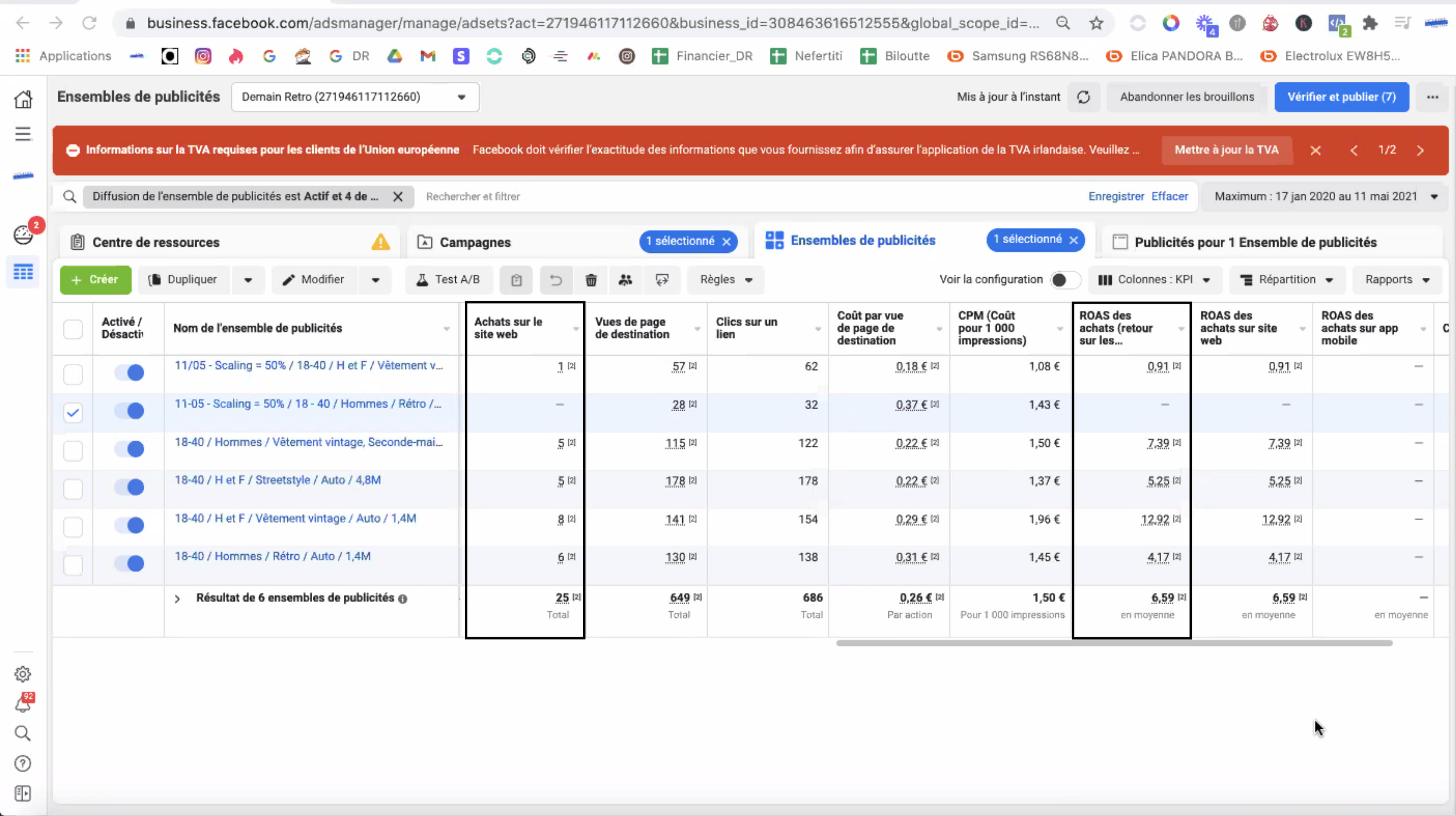The image size is (1456, 816).
Task: Click the trash delete icon in toolbar
Action: tap(591, 280)
